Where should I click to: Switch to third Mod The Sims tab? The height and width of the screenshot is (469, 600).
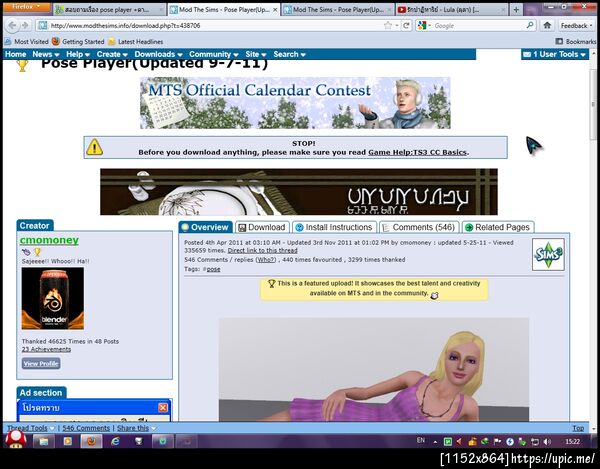338,10
